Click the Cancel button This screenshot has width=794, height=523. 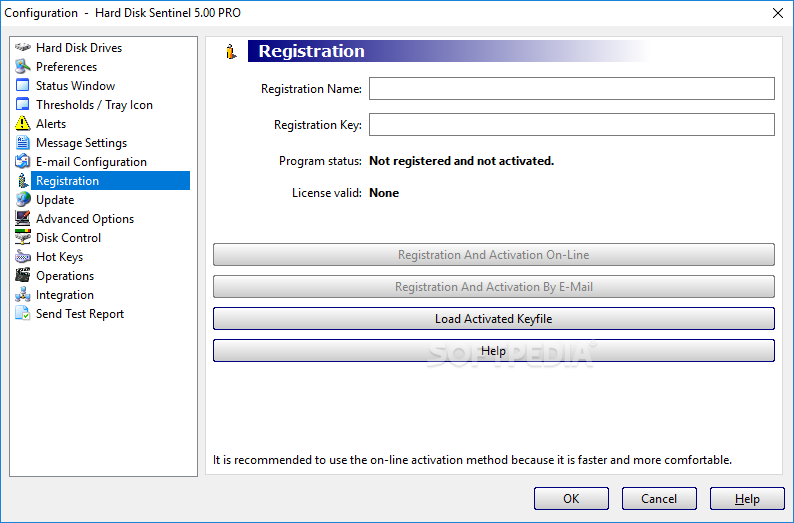coord(659,499)
